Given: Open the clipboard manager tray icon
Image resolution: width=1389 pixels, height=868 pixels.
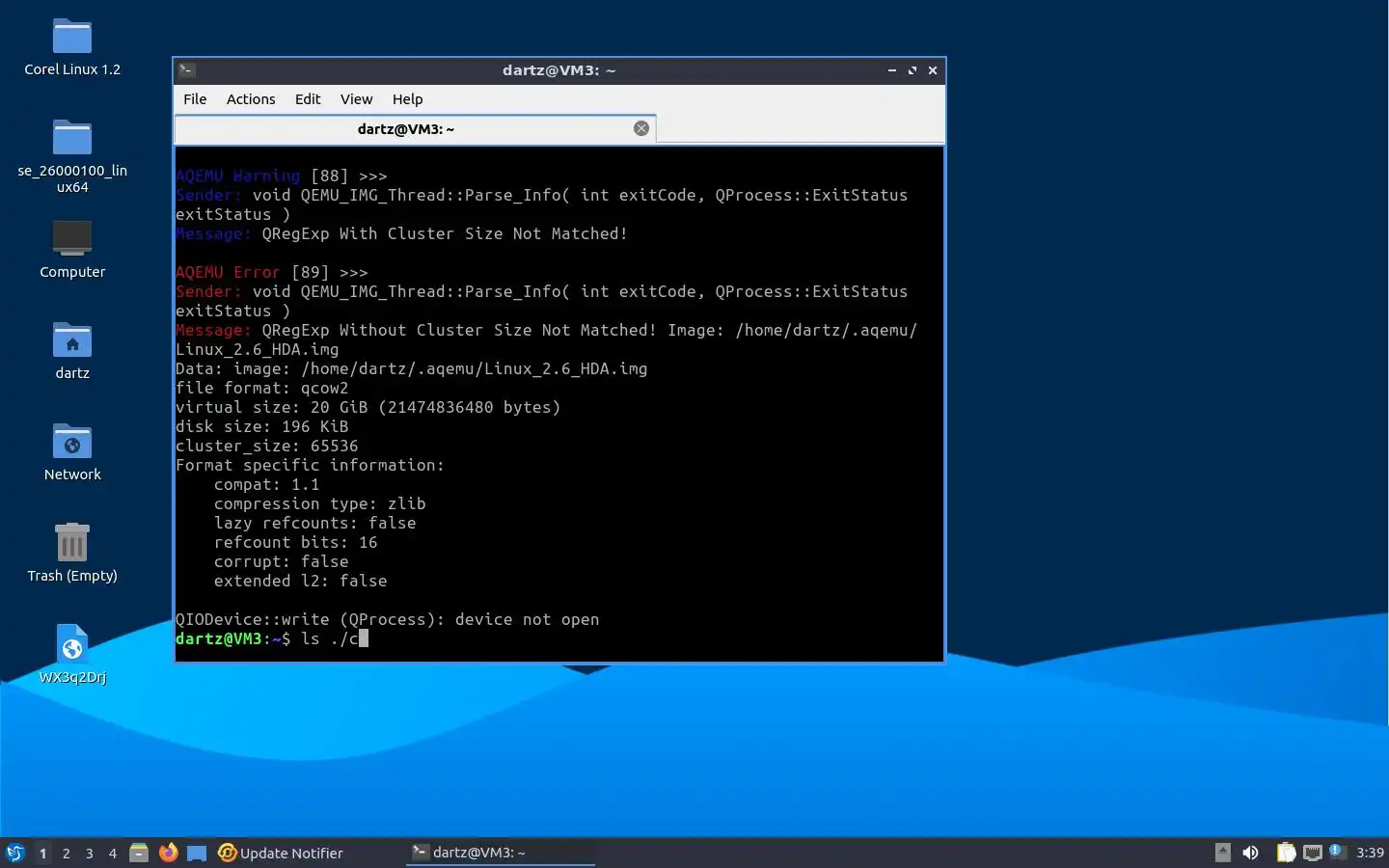Looking at the screenshot, I should coord(1286,853).
